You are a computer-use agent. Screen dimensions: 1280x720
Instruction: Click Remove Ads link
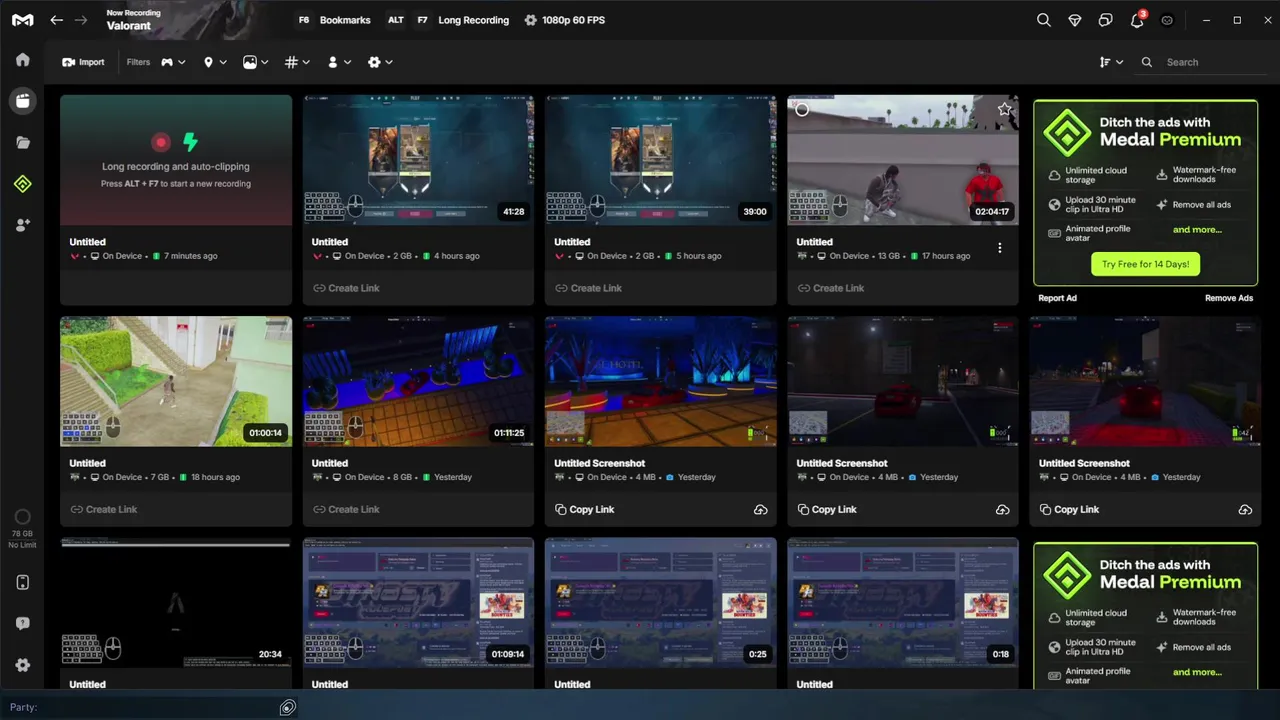[x=1229, y=298]
